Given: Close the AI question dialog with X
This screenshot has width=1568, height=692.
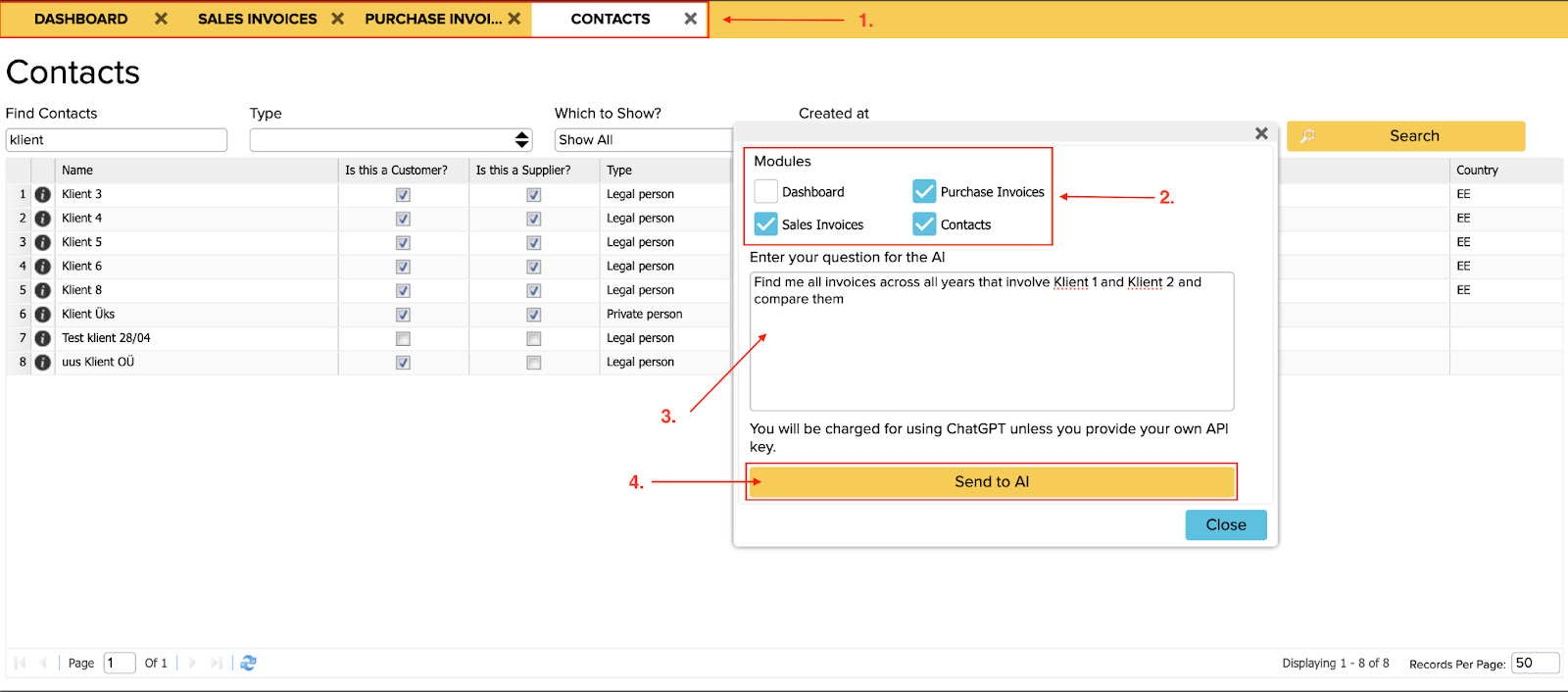Looking at the screenshot, I should pyautogui.click(x=1261, y=133).
